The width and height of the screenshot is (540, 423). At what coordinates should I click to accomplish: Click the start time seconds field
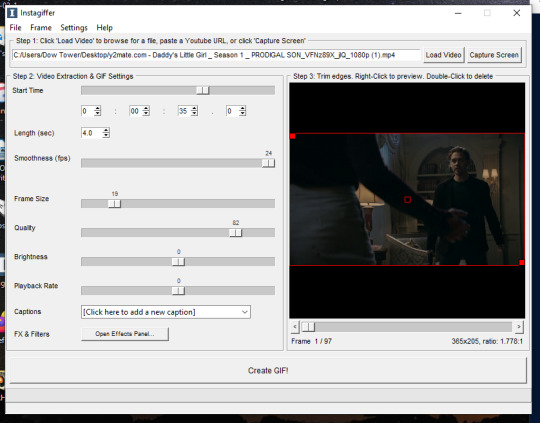tap(184, 111)
